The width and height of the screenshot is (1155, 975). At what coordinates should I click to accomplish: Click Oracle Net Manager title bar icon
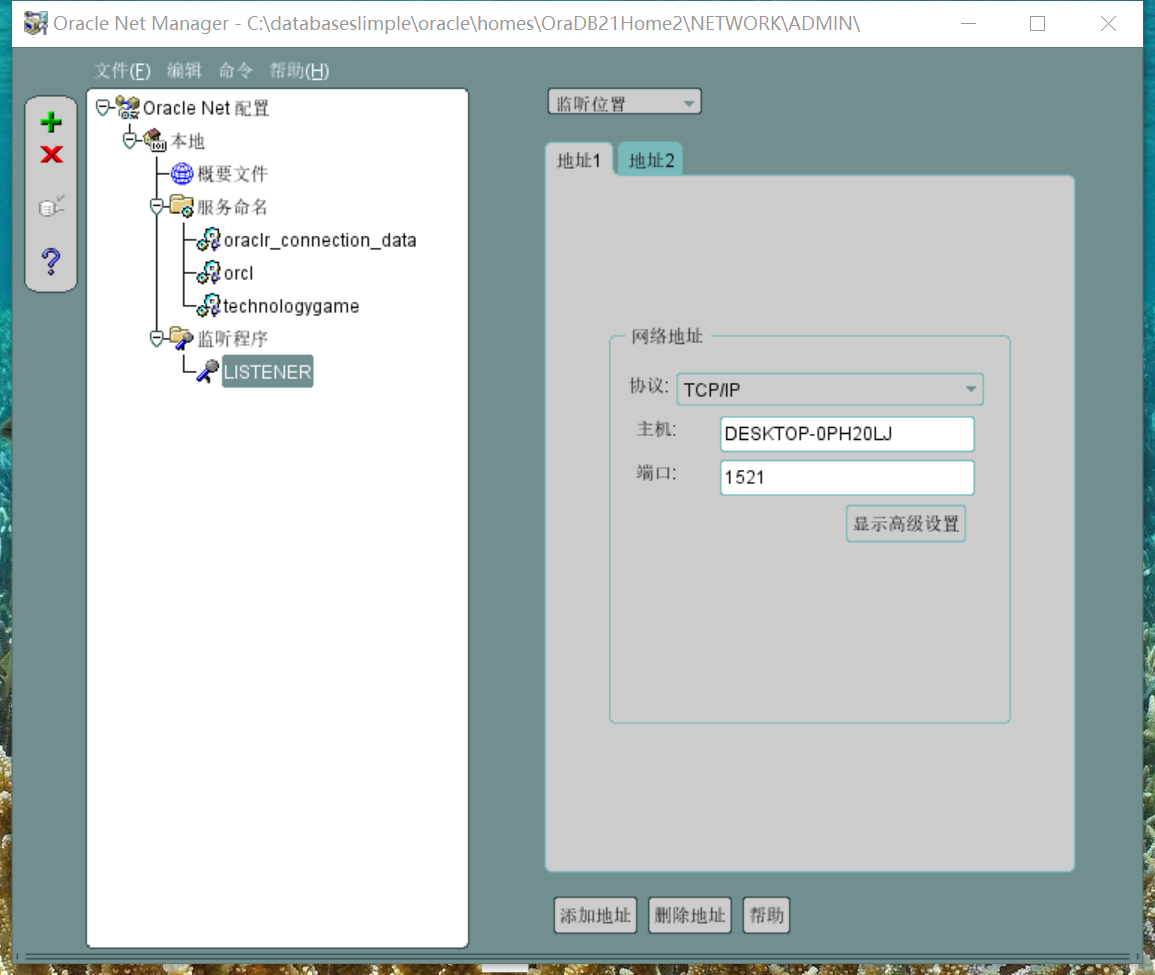click(35, 24)
